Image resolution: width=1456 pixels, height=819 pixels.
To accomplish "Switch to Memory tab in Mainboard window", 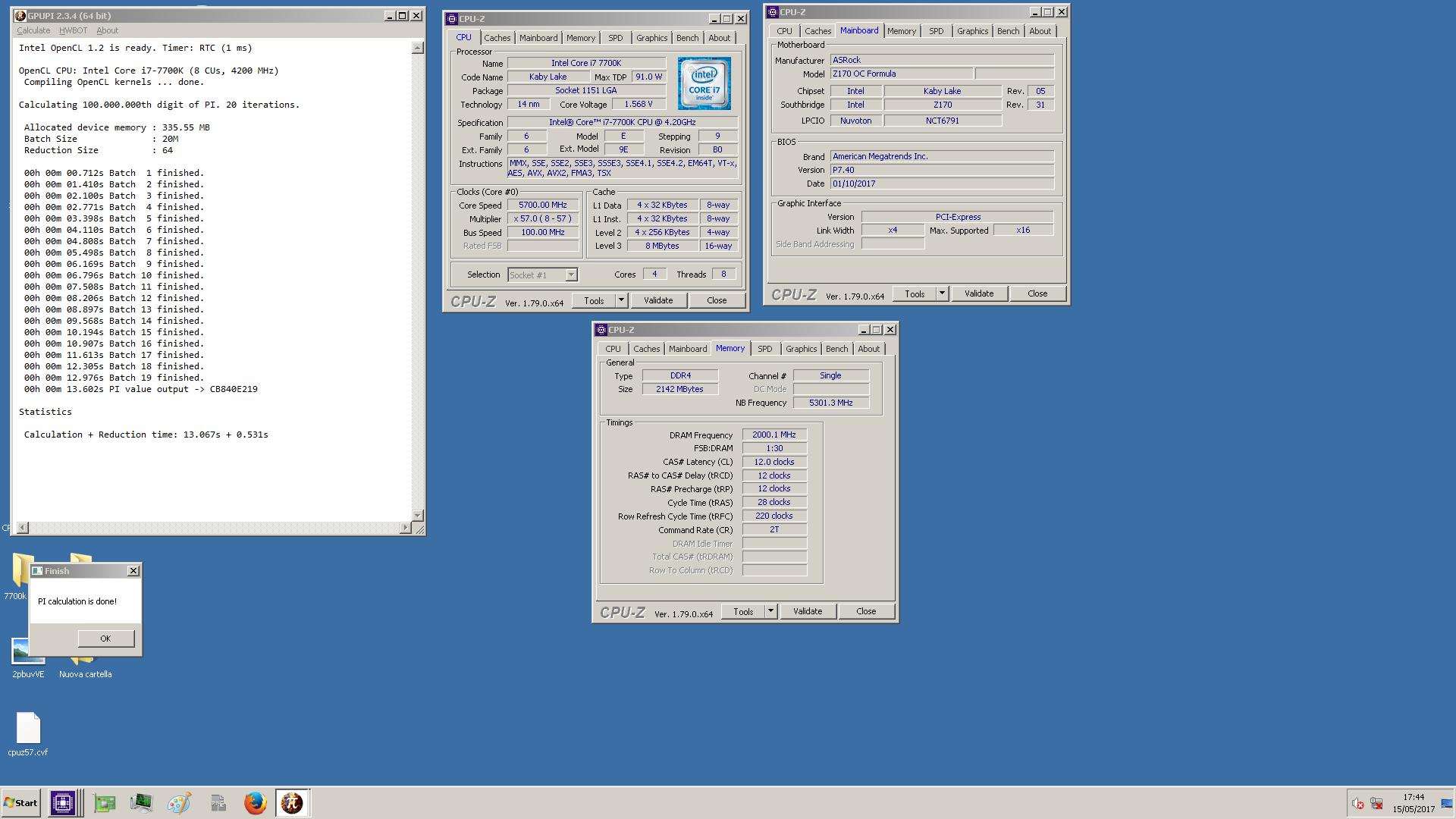I will pyautogui.click(x=902, y=31).
